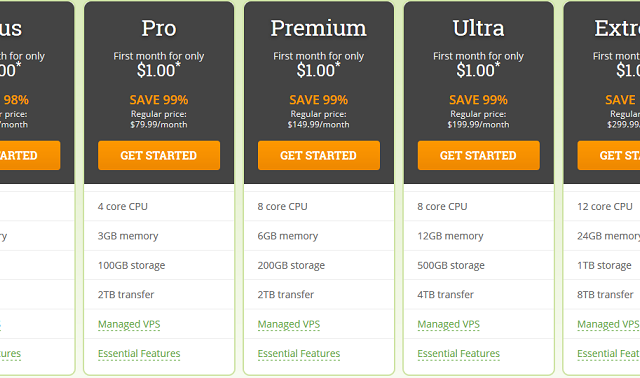Click GET STARTED under the Premium plan
The width and height of the screenshot is (640, 378).
point(319,156)
